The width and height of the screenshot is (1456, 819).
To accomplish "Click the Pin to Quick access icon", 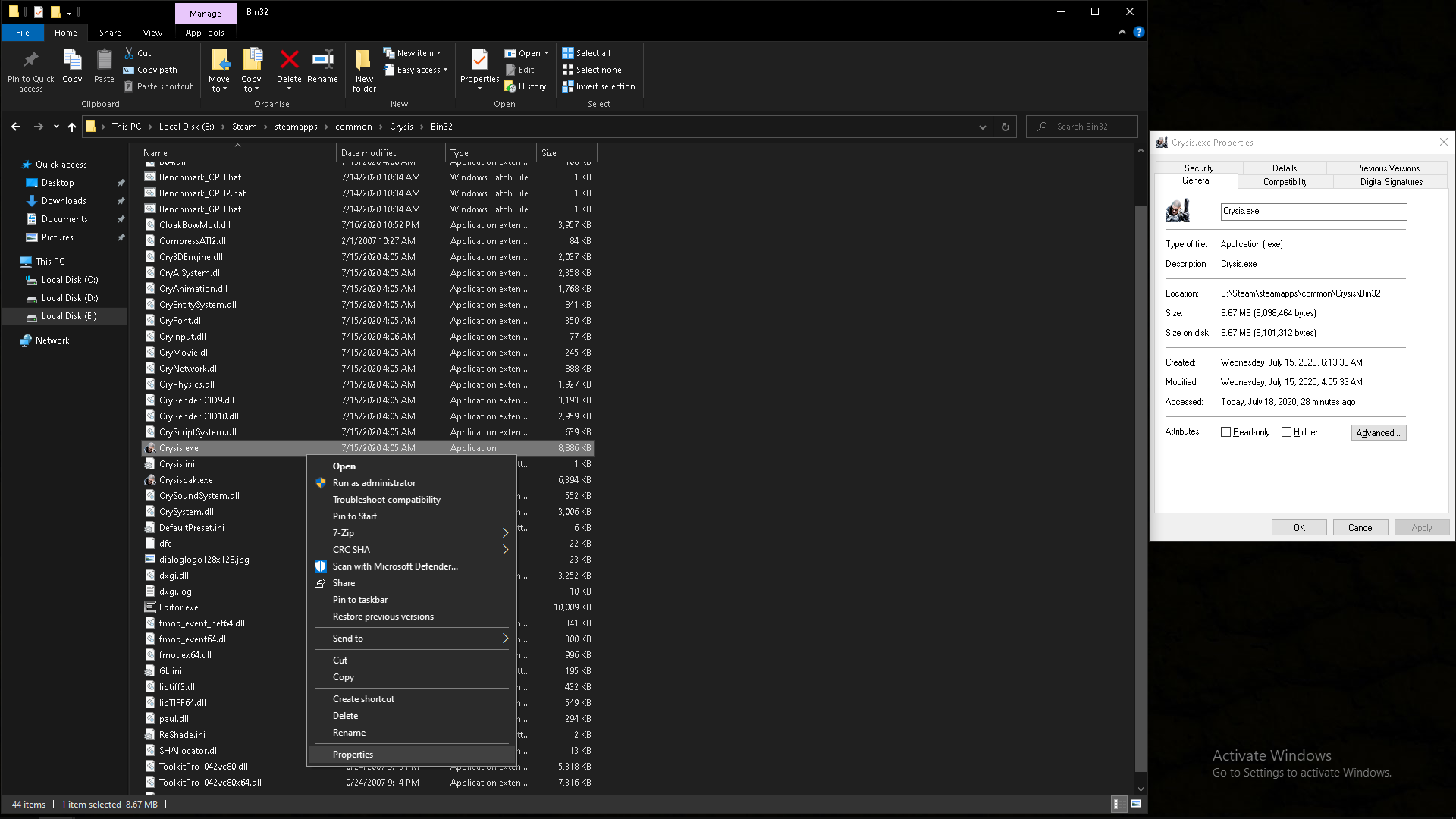I will [x=30, y=60].
